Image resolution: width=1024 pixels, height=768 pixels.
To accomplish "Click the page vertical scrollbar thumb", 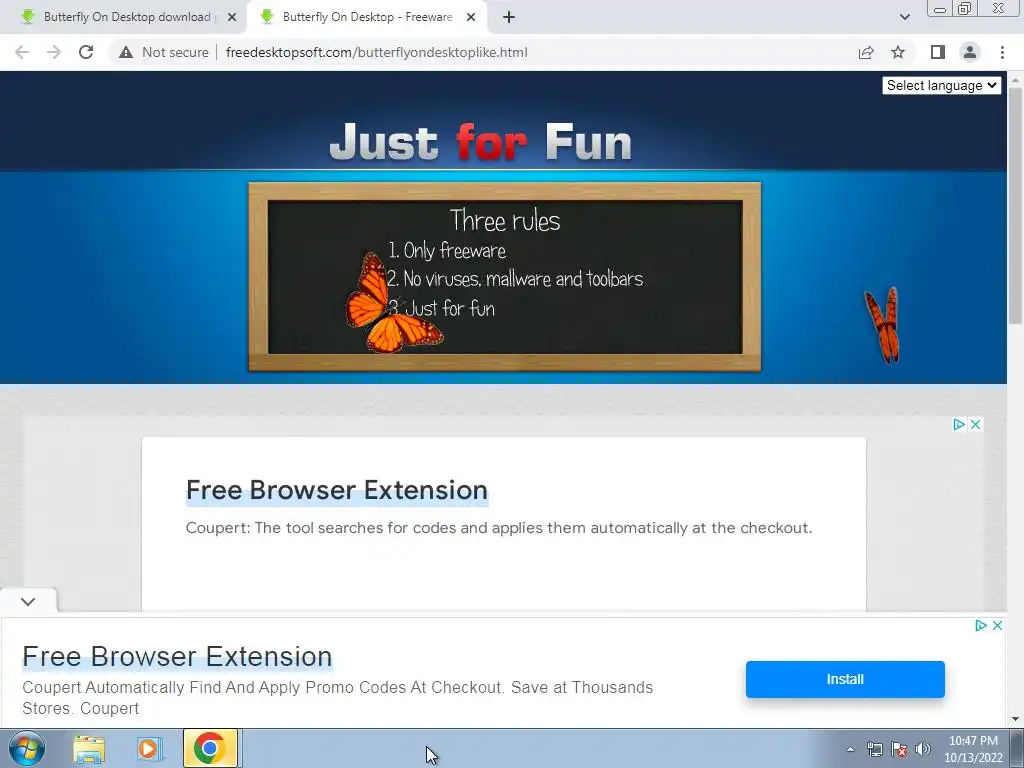I will point(1015,206).
